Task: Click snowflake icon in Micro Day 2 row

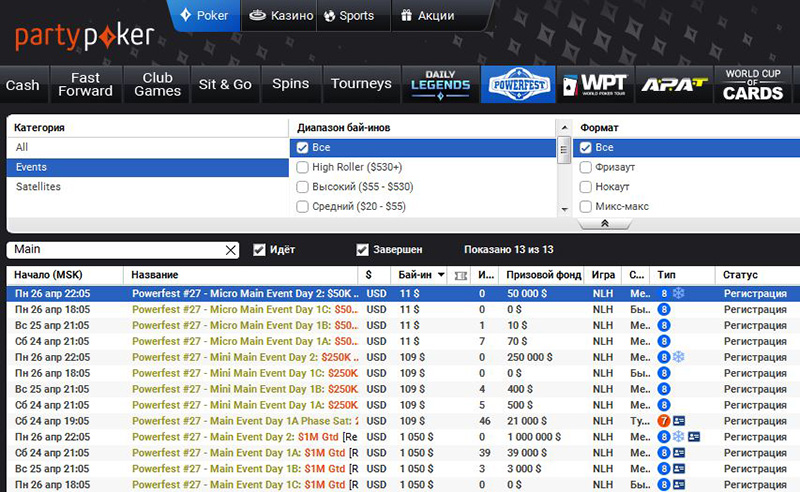Action: [679, 293]
